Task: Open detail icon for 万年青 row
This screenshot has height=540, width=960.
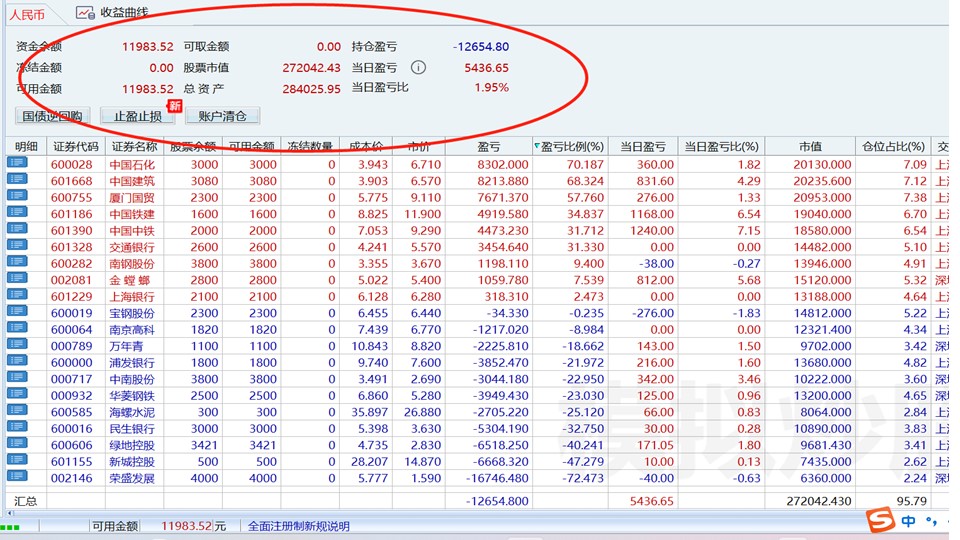Action: tap(17, 344)
